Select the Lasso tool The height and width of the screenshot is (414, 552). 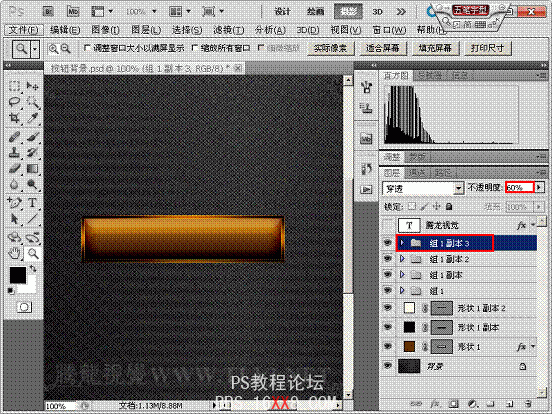tap(14, 102)
